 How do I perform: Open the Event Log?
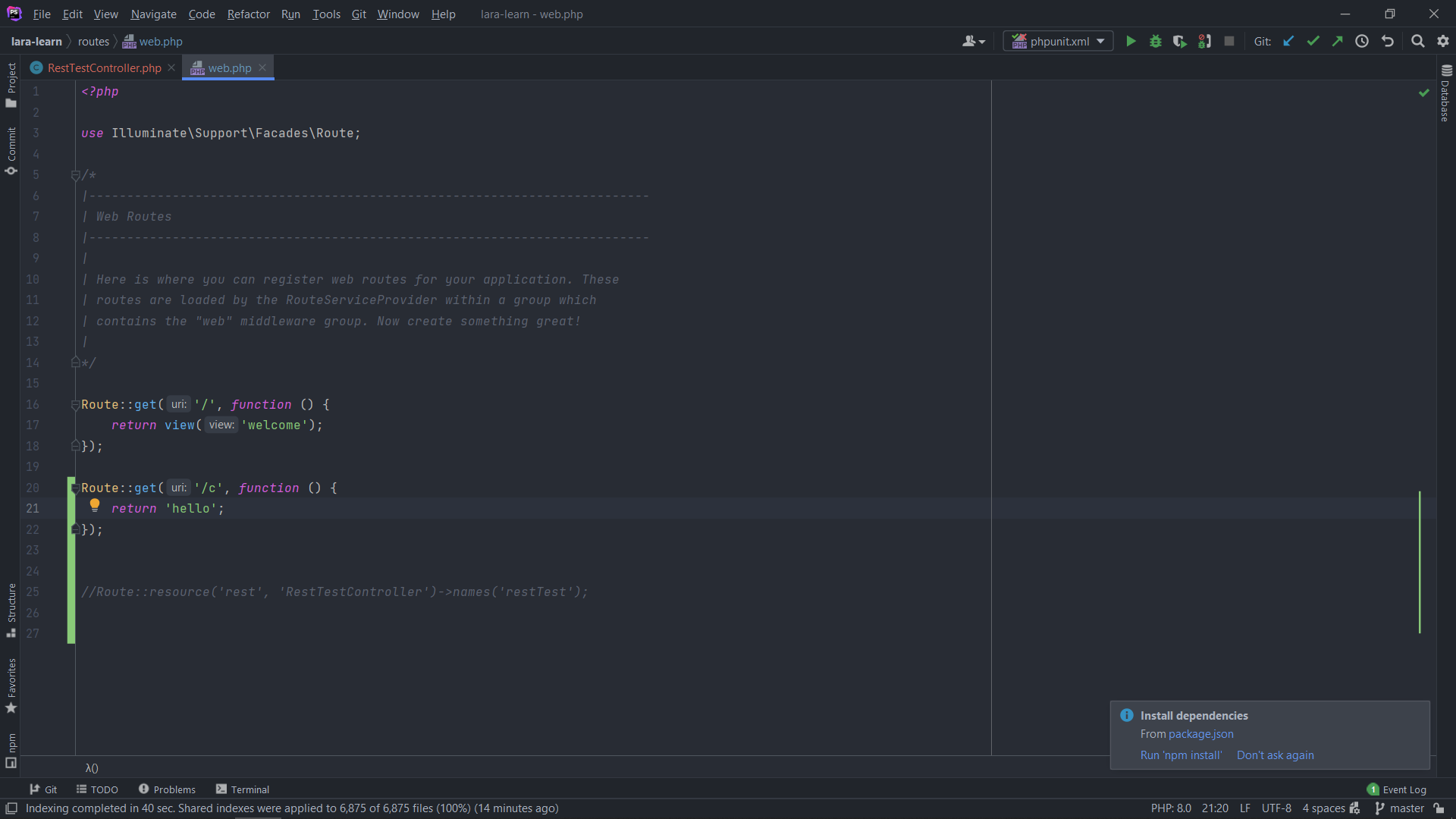pyautogui.click(x=1397, y=789)
